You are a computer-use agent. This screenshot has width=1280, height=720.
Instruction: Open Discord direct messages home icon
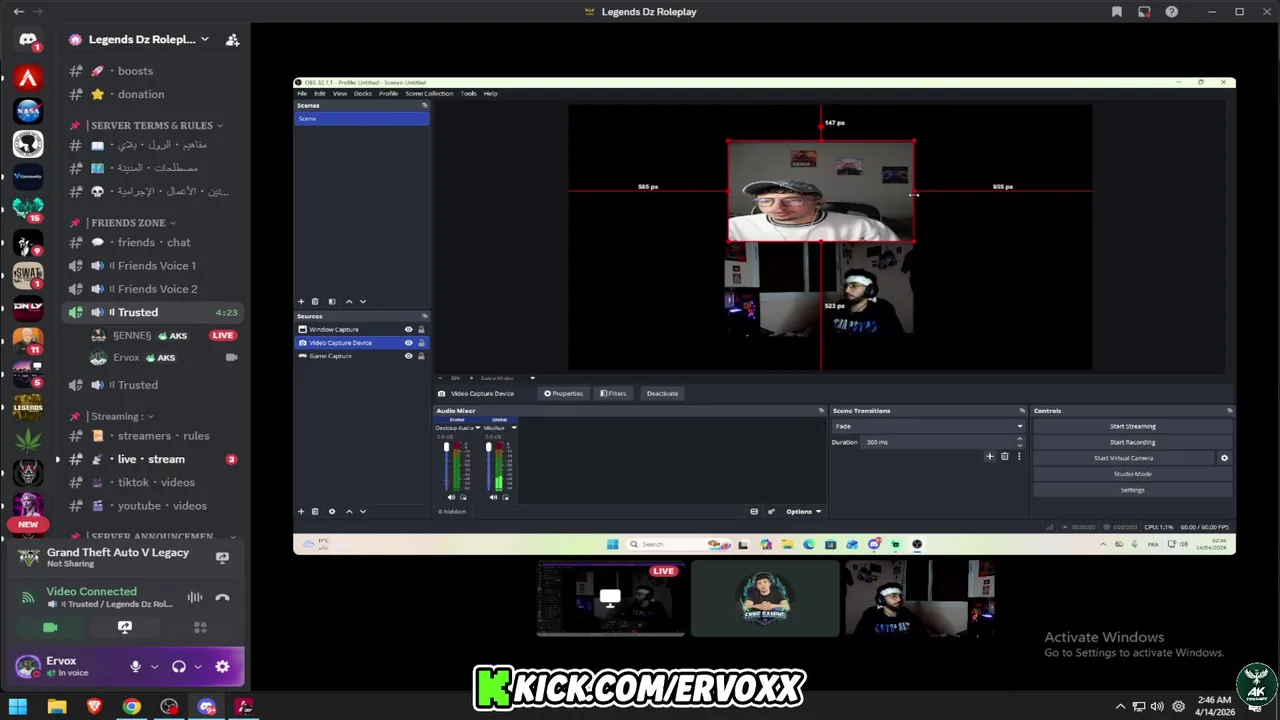pyautogui.click(x=28, y=40)
